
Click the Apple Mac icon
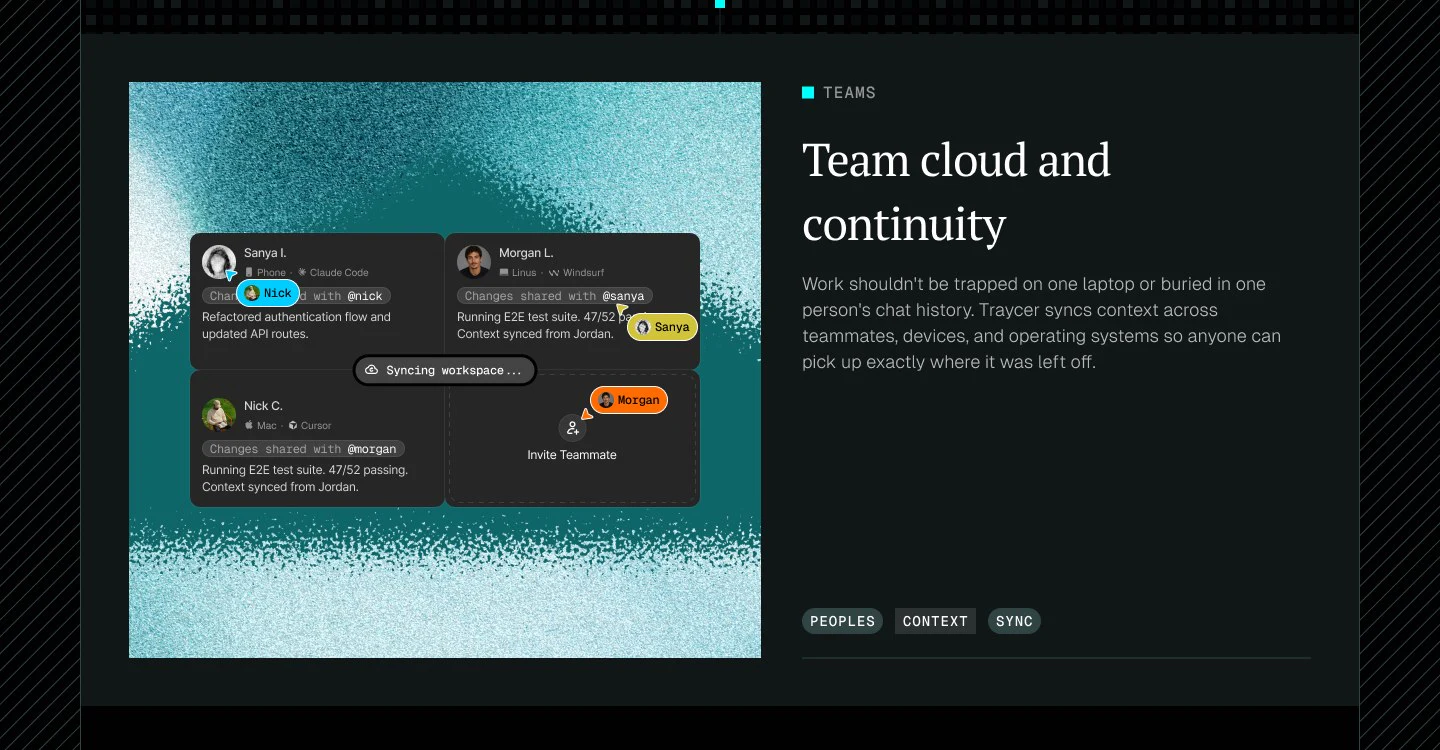click(249, 425)
